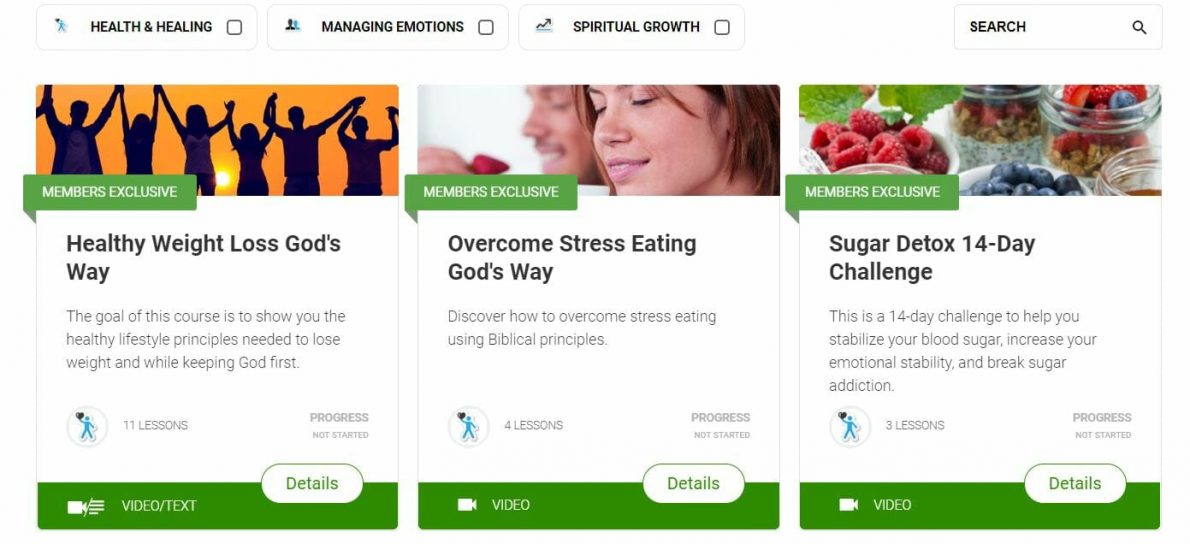1190x544 pixels.
Task: Open Details for Overcome Stress Eating course
Action: (694, 483)
